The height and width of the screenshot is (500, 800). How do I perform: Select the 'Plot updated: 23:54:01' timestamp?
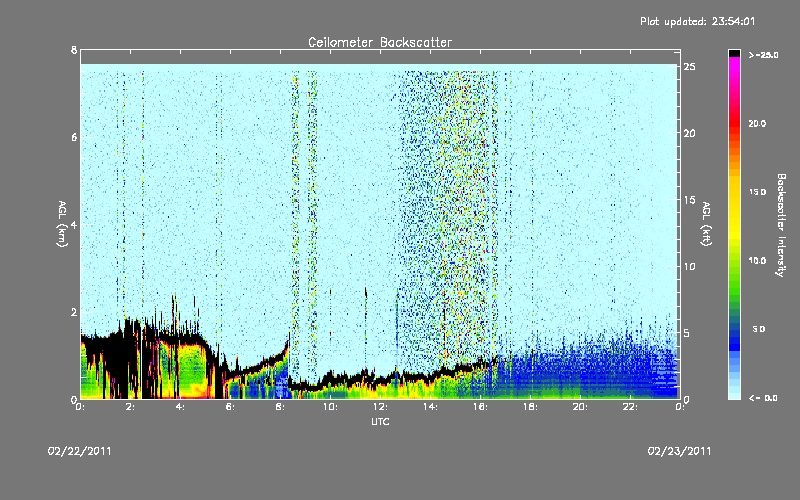(697, 21)
